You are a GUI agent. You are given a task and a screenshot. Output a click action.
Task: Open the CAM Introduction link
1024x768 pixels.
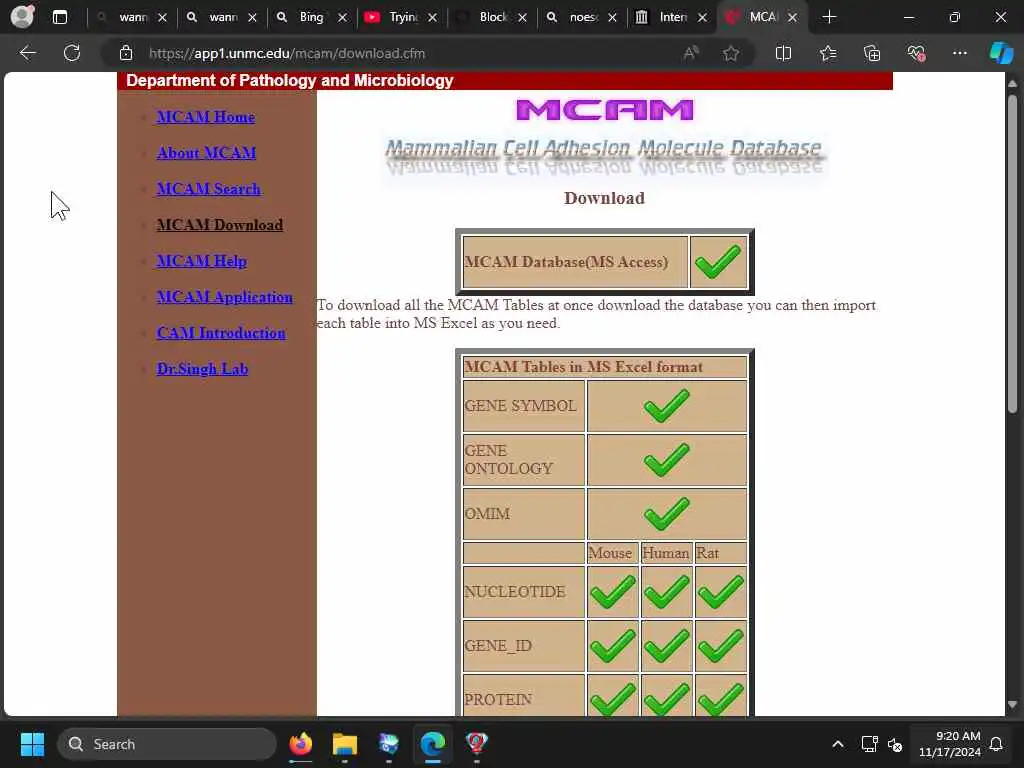tap(221, 332)
